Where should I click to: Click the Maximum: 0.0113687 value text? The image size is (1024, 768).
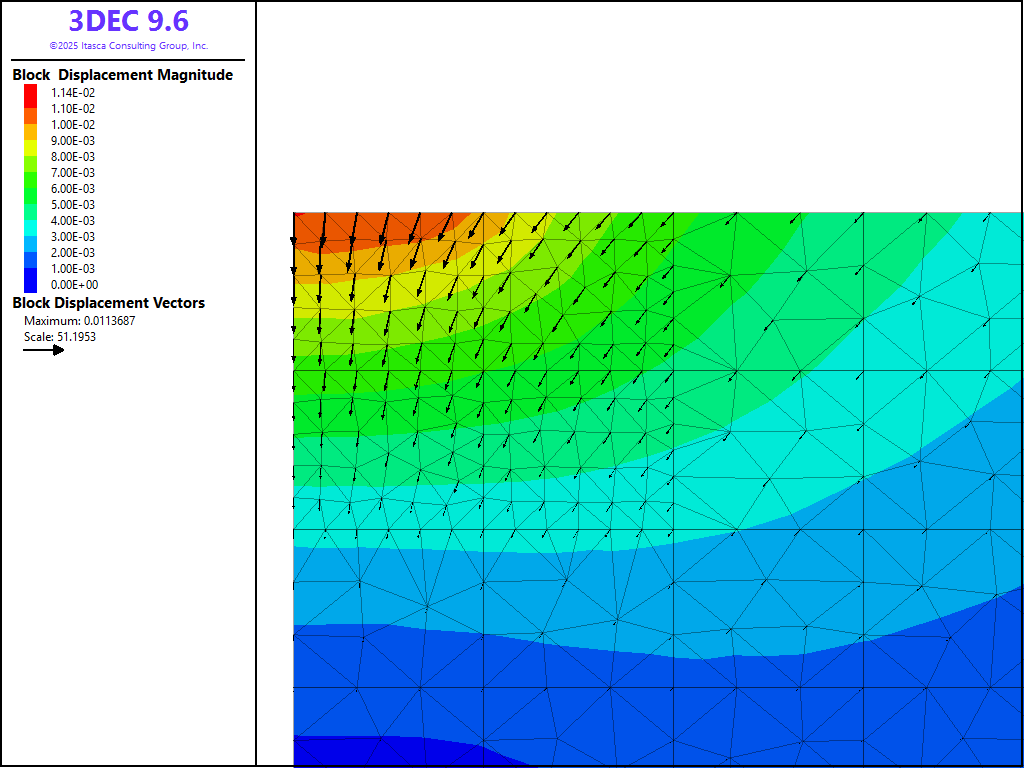[x=78, y=321]
